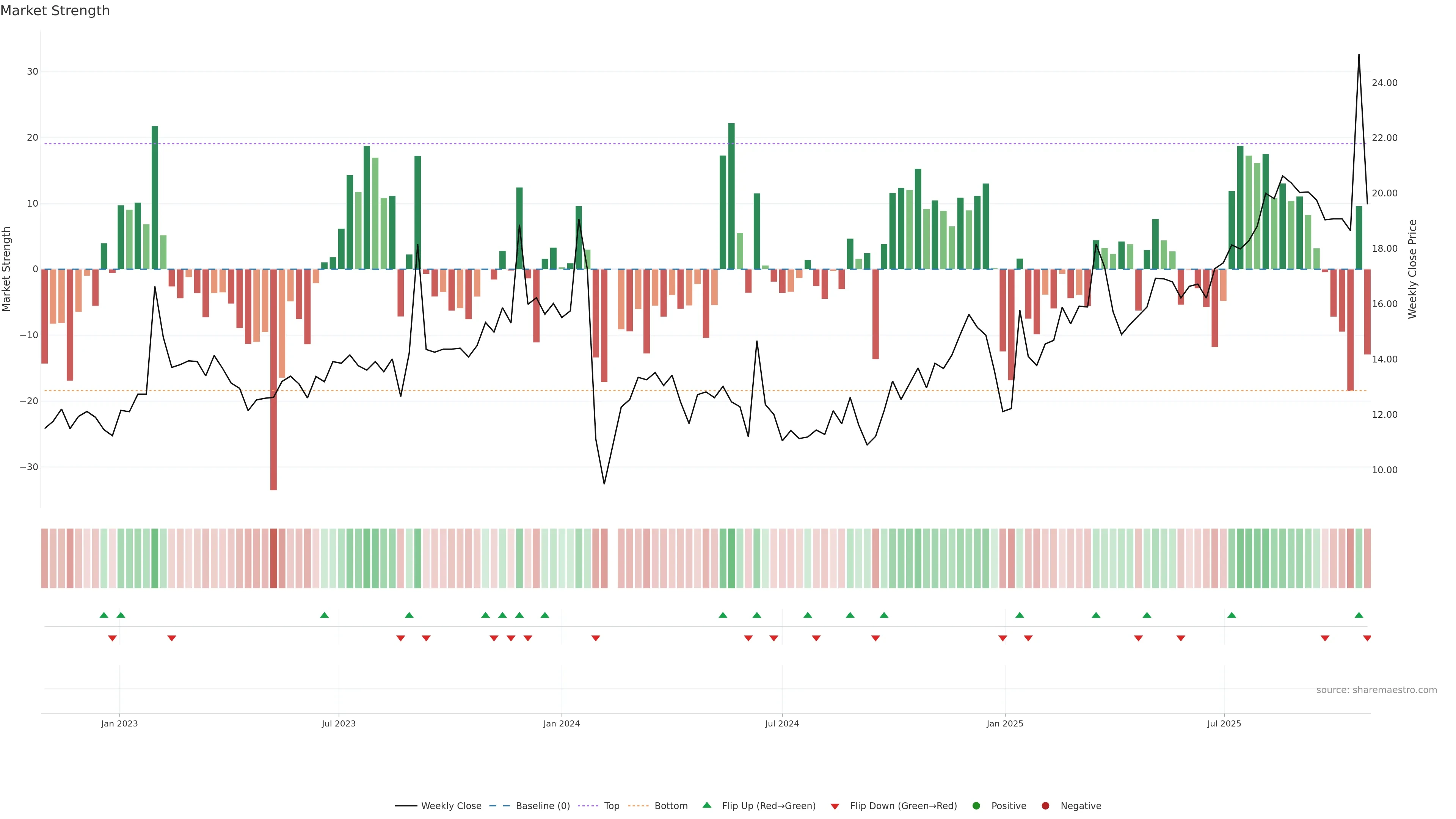Click the Weekly Close Price axis label
1456x819 pixels.
(x=1412, y=269)
